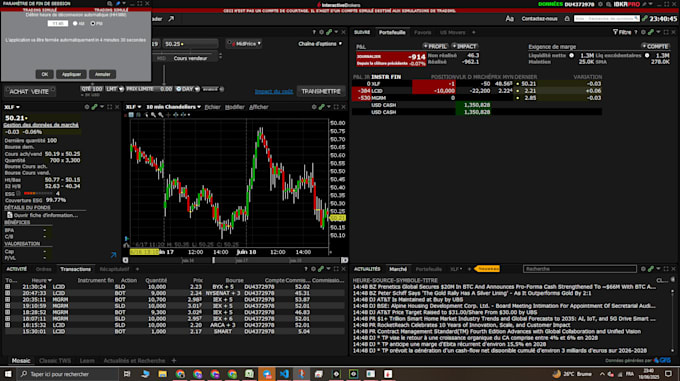Click Appliquer in session dialog

click(x=71, y=74)
